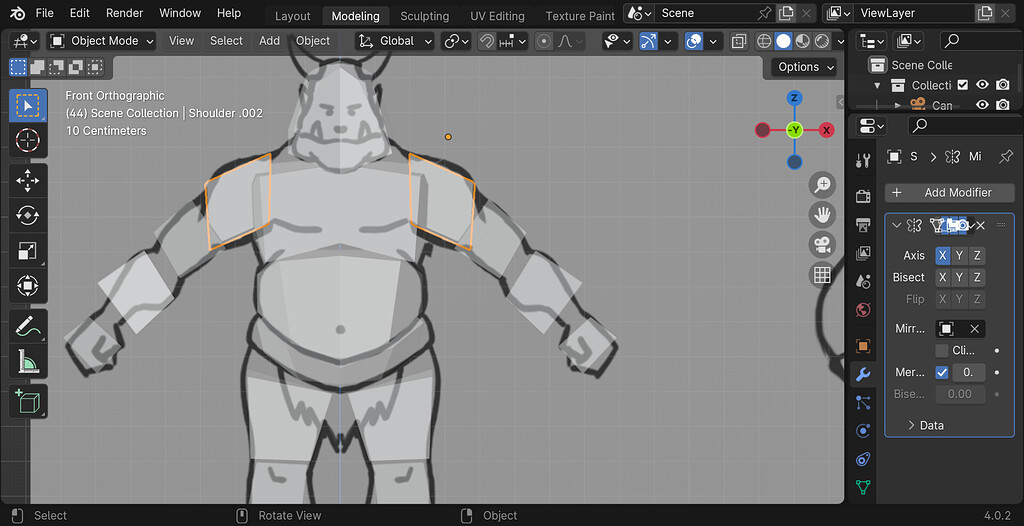
Task: Open the Object Constraints properties tab
Action: click(x=863, y=459)
